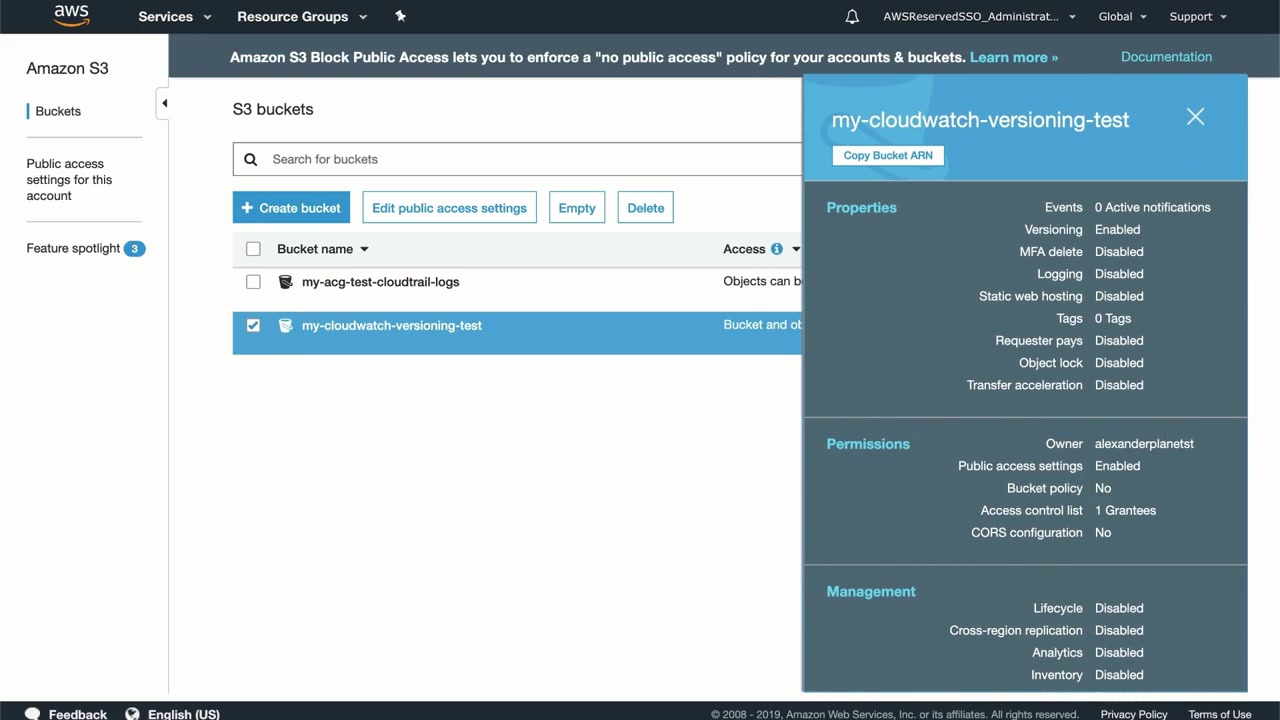
Task: Click the Feature spotlight count badge
Action: [x=134, y=248]
